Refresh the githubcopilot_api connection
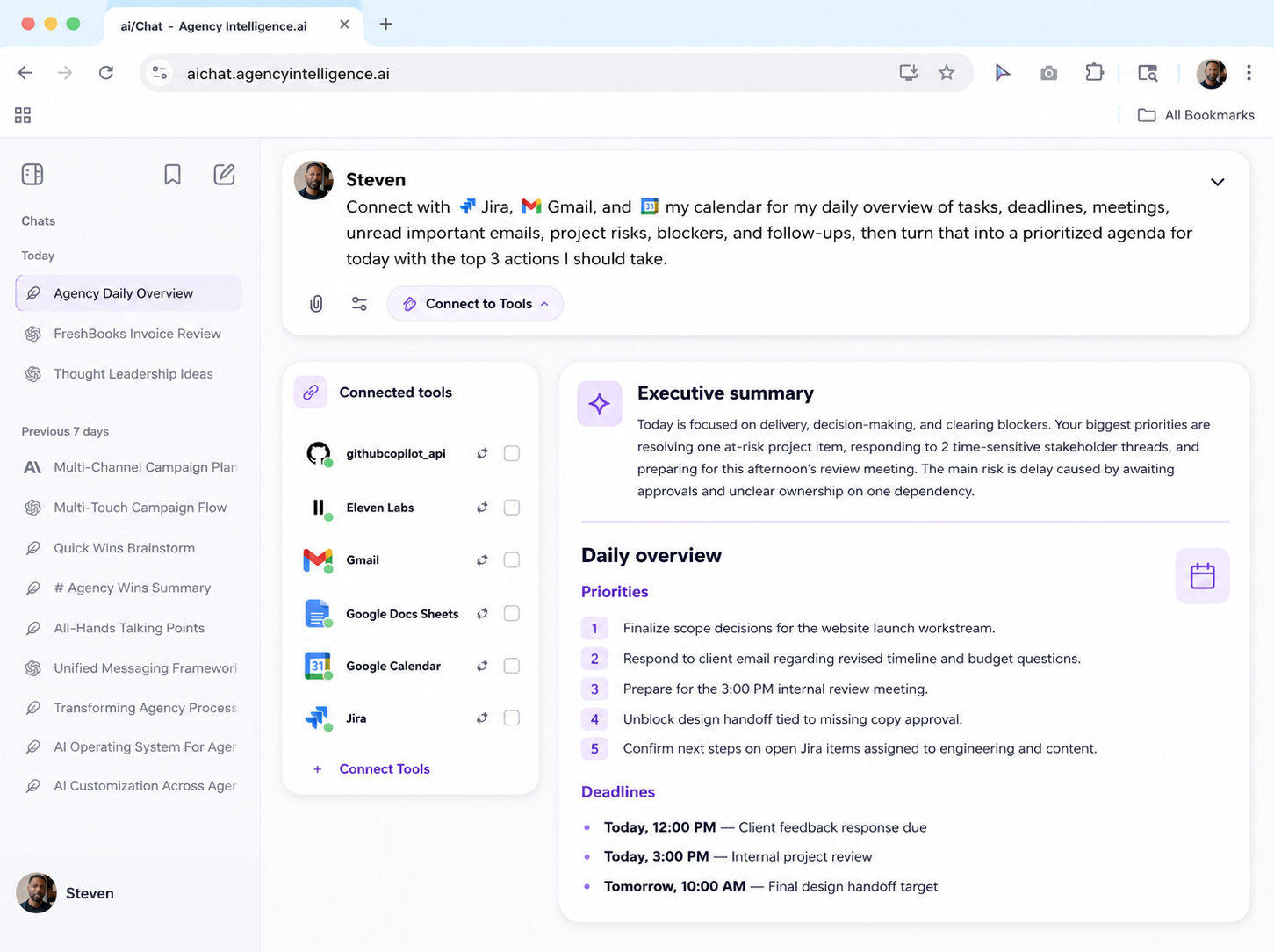The image size is (1274, 952). [x=482, y=454]
